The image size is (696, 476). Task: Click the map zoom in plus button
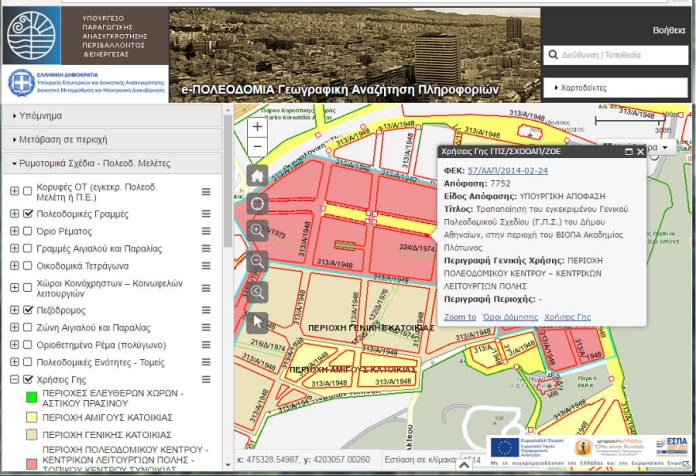coord(258,127)
